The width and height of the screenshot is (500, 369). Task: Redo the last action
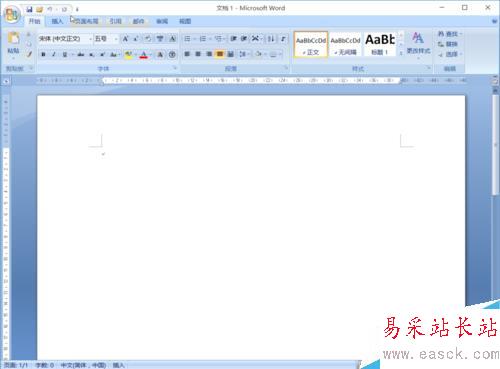point(64,9)
